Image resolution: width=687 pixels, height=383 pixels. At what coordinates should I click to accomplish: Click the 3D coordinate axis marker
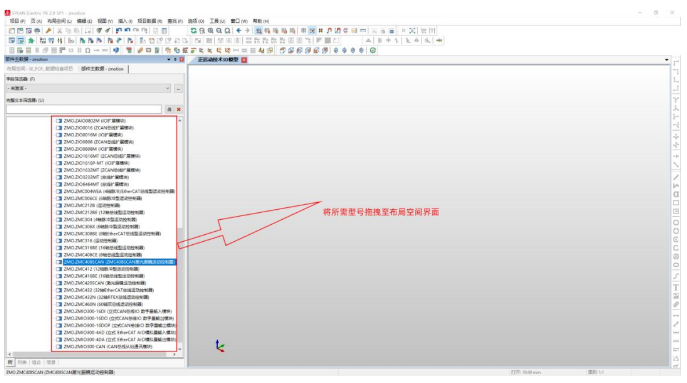[220, 346]
